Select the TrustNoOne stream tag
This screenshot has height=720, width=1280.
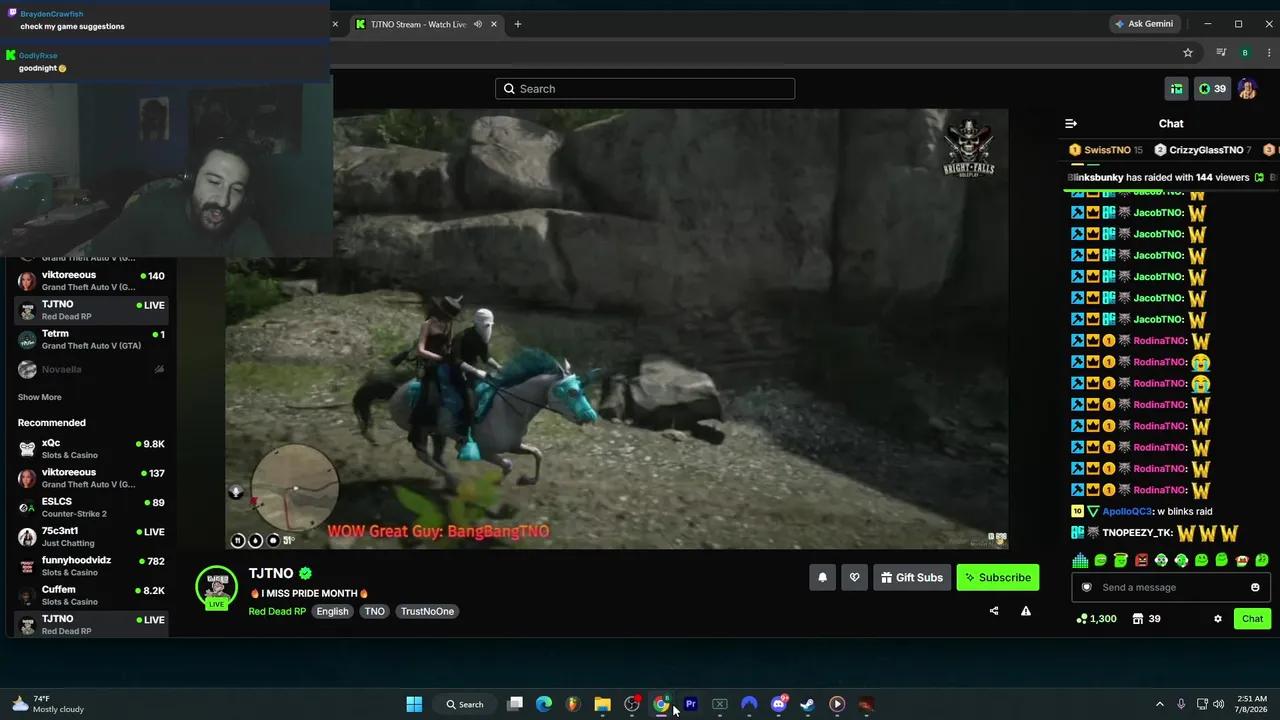(427, 611)
